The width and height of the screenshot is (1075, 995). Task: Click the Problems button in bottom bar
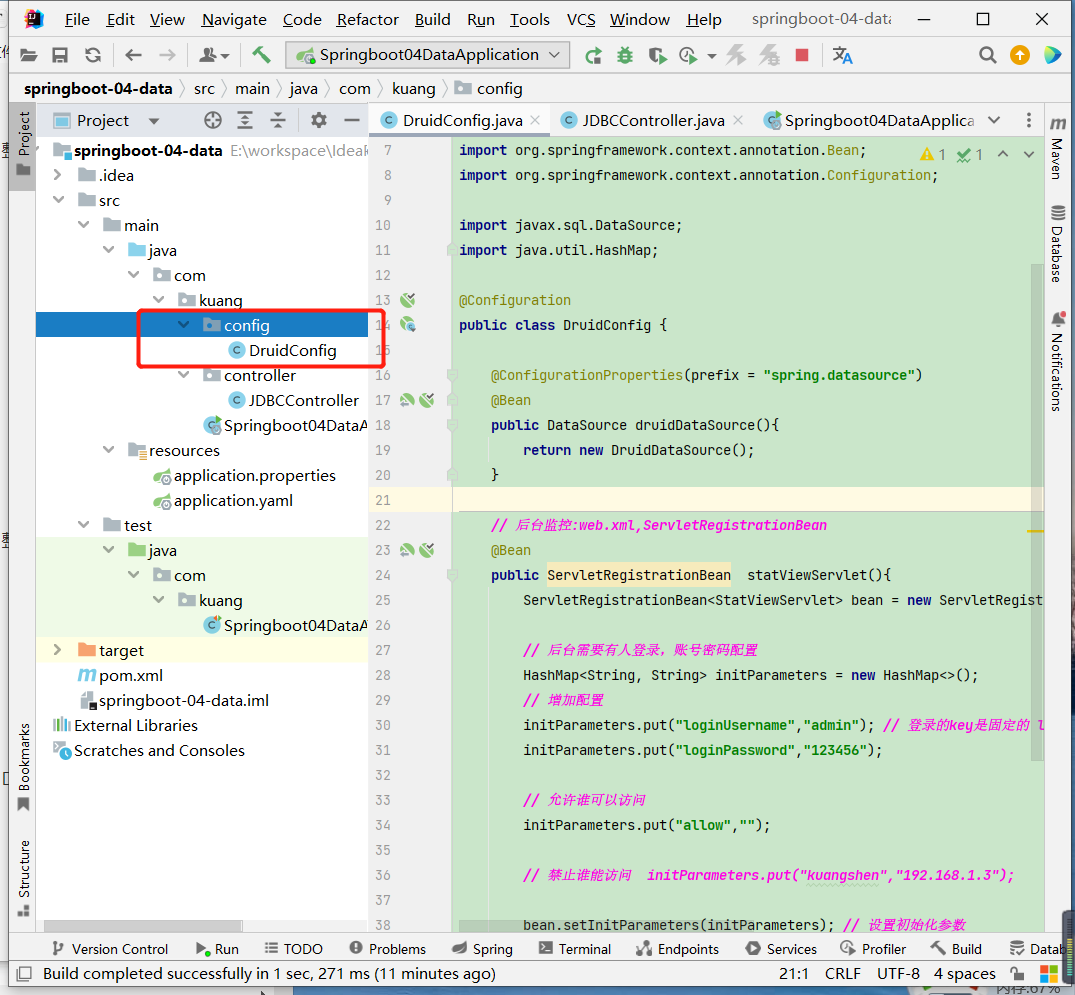[388, 948]
